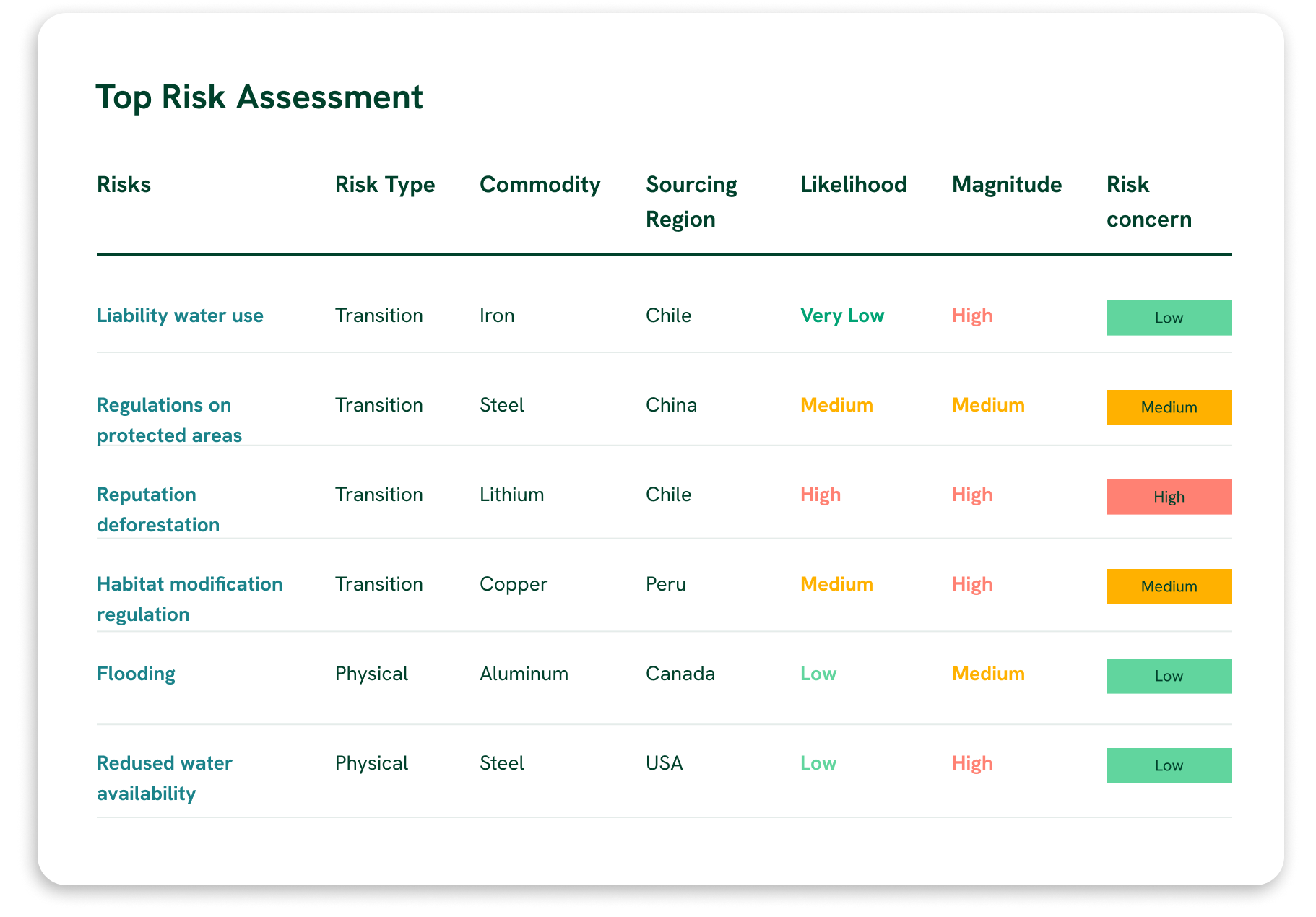
Task: Select Habitat modification regulation risk
Action: (189, 599)
